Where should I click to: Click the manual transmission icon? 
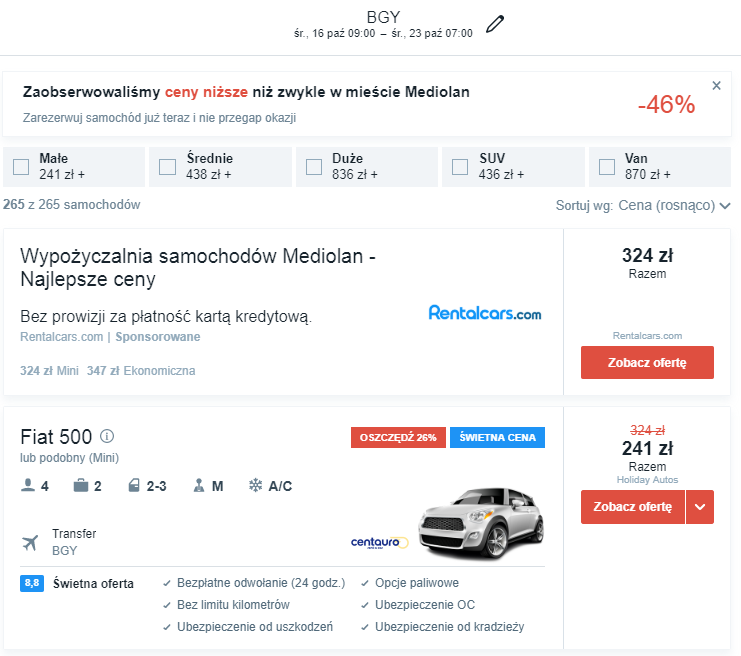[x=199, y=486]
